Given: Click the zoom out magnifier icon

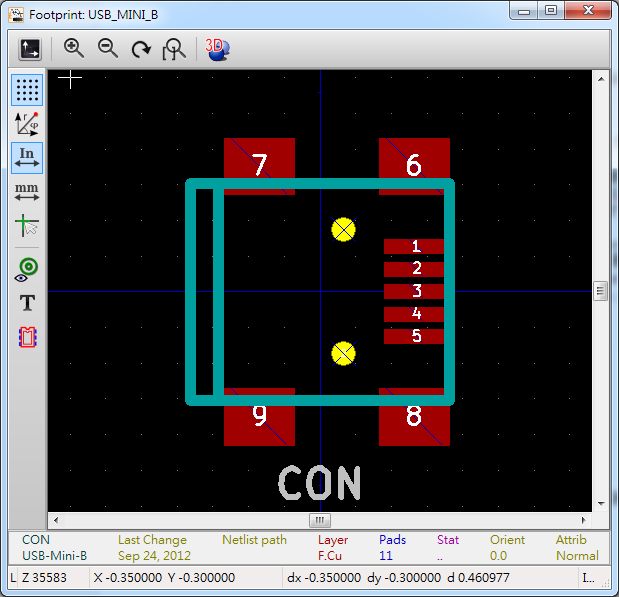Looking at the screenshot, I should (108, 48).
